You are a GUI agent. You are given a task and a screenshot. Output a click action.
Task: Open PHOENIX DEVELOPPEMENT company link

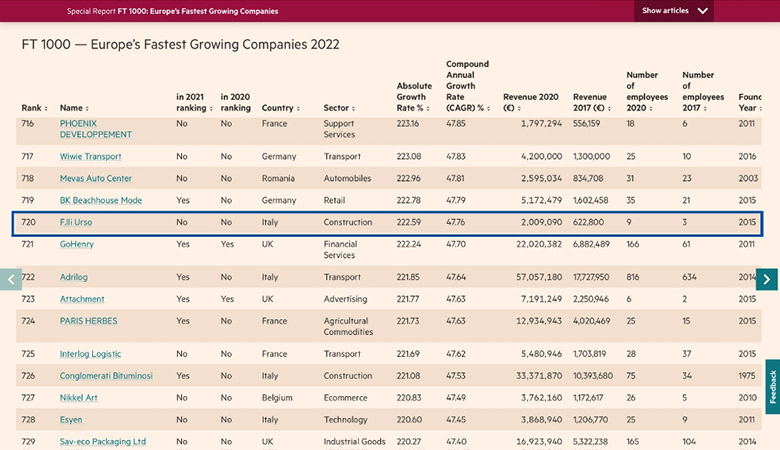(x=96, y=129)
